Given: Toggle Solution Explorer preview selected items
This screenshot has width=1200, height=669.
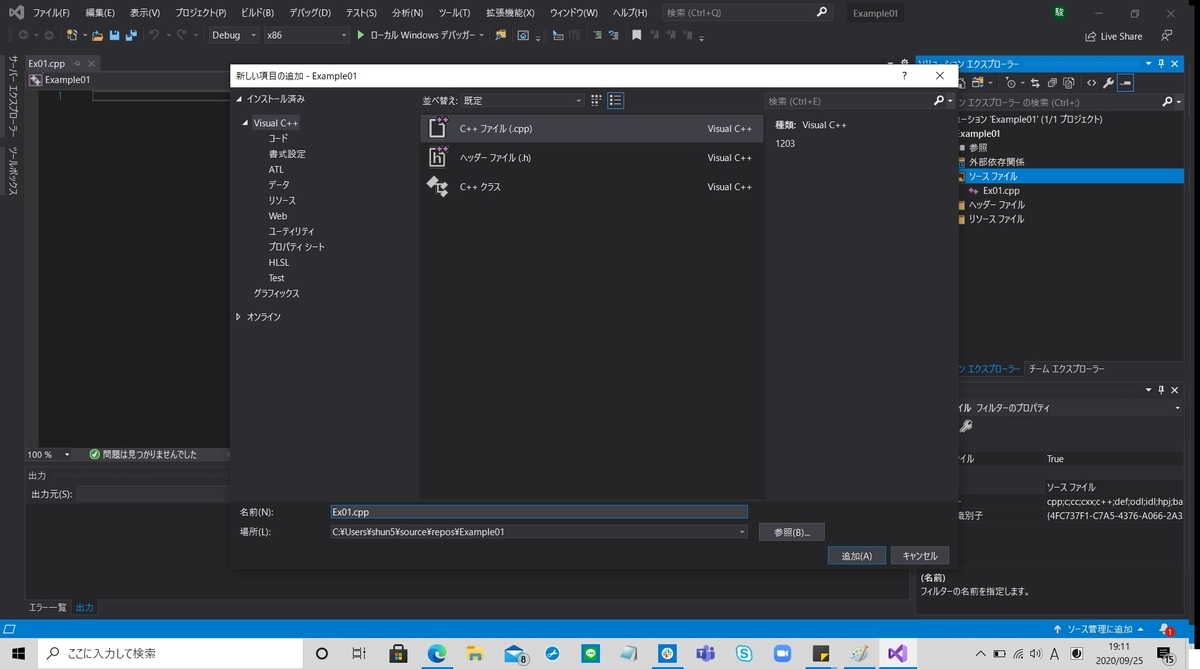Looking at the screenshot, I should pos(1126,83).
